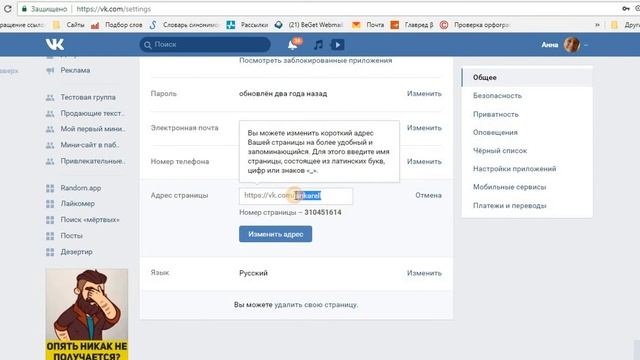
Task: Open the Random.app sidebar app
Action: pos(80,188)
